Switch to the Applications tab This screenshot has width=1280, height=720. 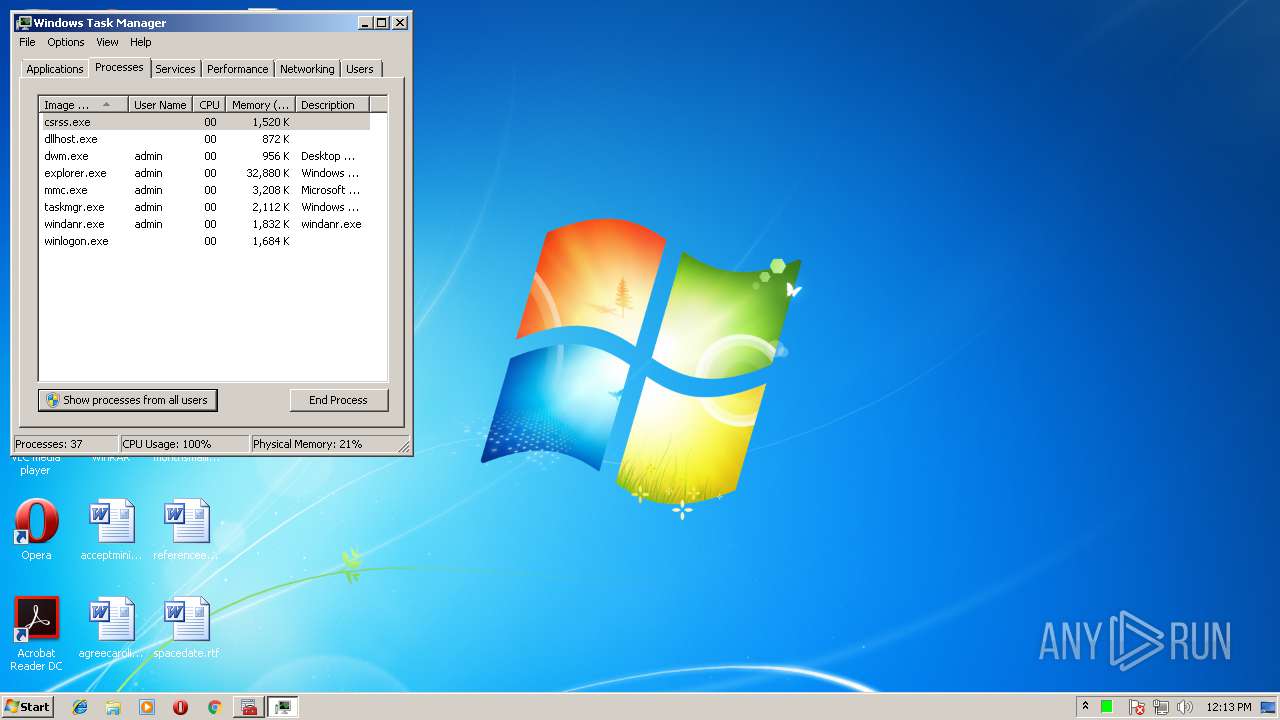click(54, 69)
